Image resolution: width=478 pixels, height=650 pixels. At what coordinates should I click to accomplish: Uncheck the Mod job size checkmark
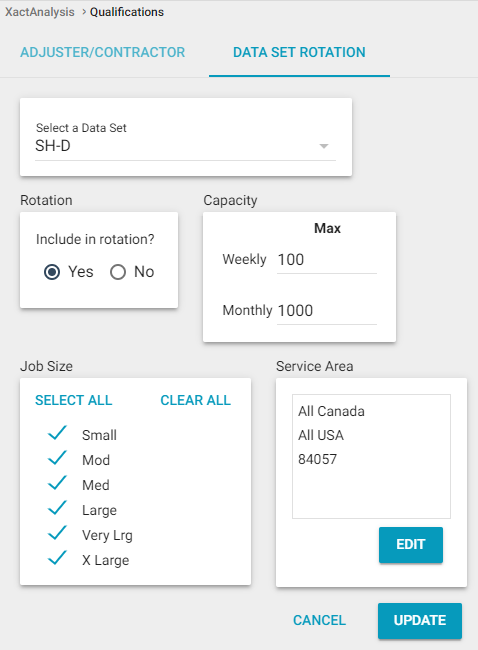(57, 458)
